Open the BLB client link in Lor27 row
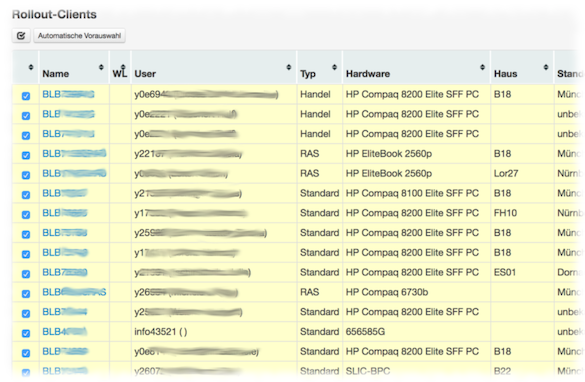 (x=74, y=173)
